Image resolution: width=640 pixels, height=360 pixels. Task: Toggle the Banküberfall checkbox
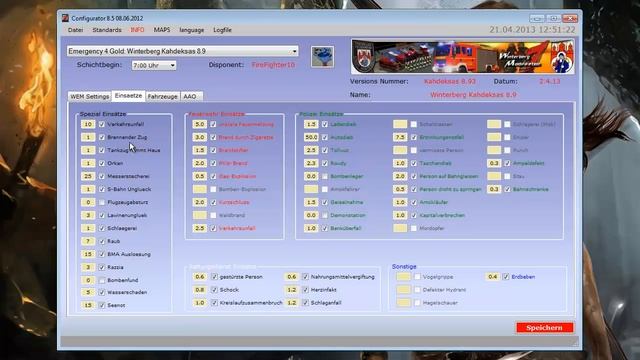coord(324,228)
